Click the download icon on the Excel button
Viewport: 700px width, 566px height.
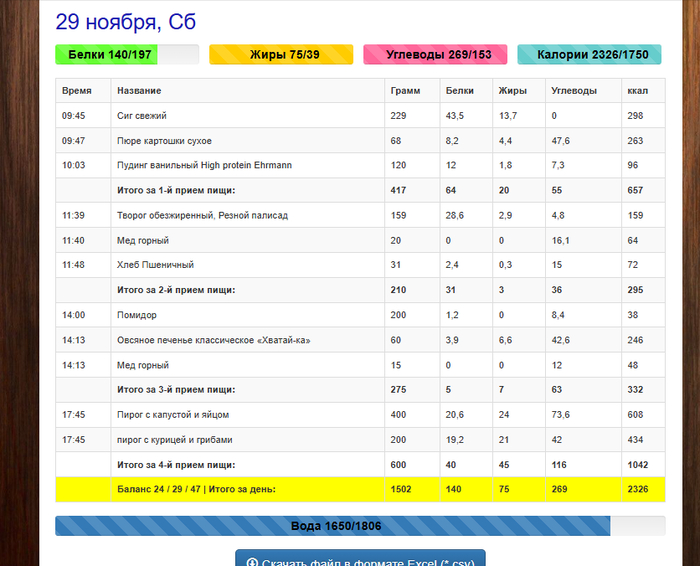click(252, 562)
